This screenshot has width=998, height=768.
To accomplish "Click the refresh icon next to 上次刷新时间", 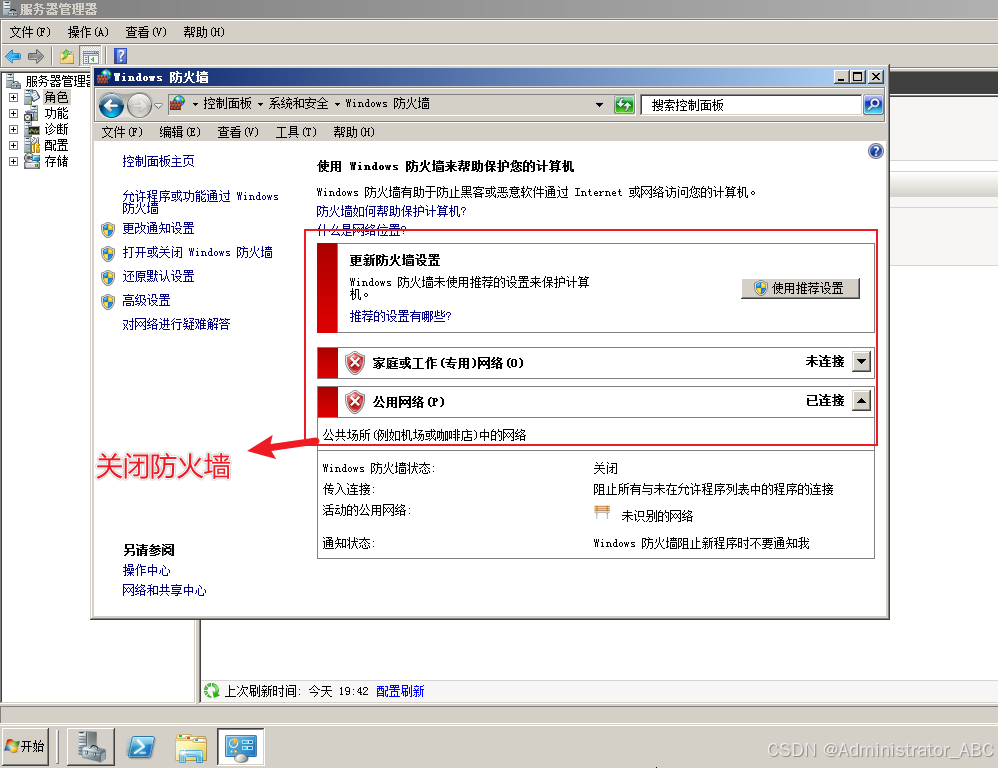I will pyautogui.click(x=211, y=690).
